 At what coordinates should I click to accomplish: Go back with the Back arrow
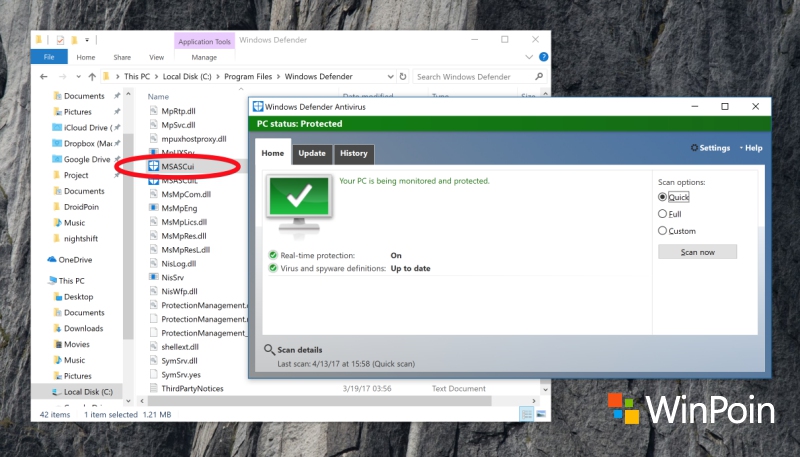44,77
